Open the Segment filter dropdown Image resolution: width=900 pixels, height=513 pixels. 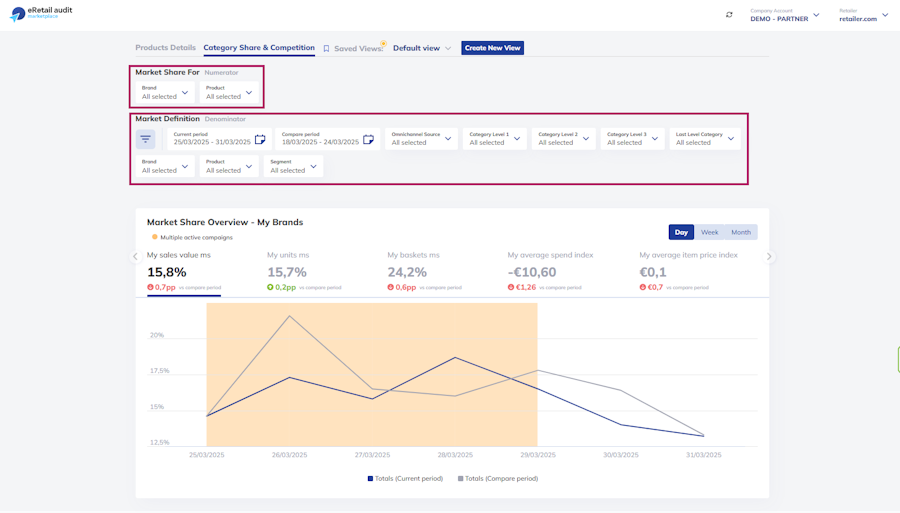[x=293, y=166]
